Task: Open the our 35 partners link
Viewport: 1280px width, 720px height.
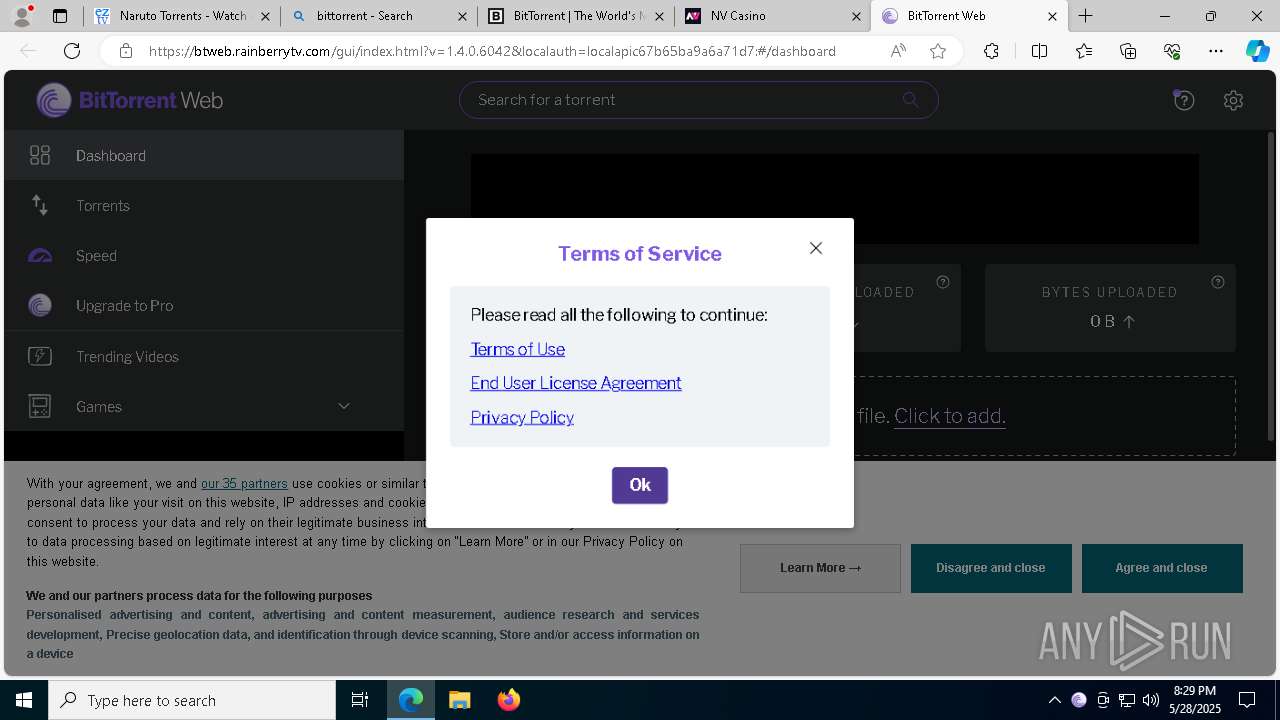Action: (x=244, y=484)
